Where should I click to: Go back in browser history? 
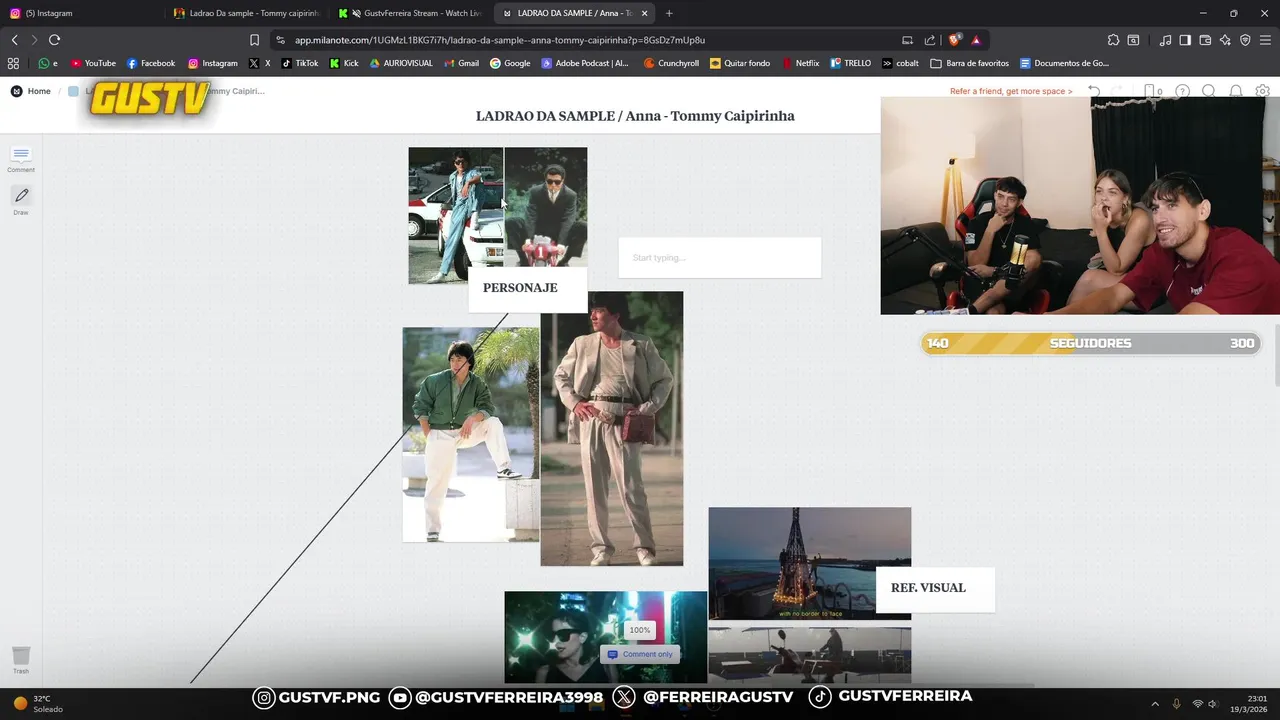click(x=14, y=40)
